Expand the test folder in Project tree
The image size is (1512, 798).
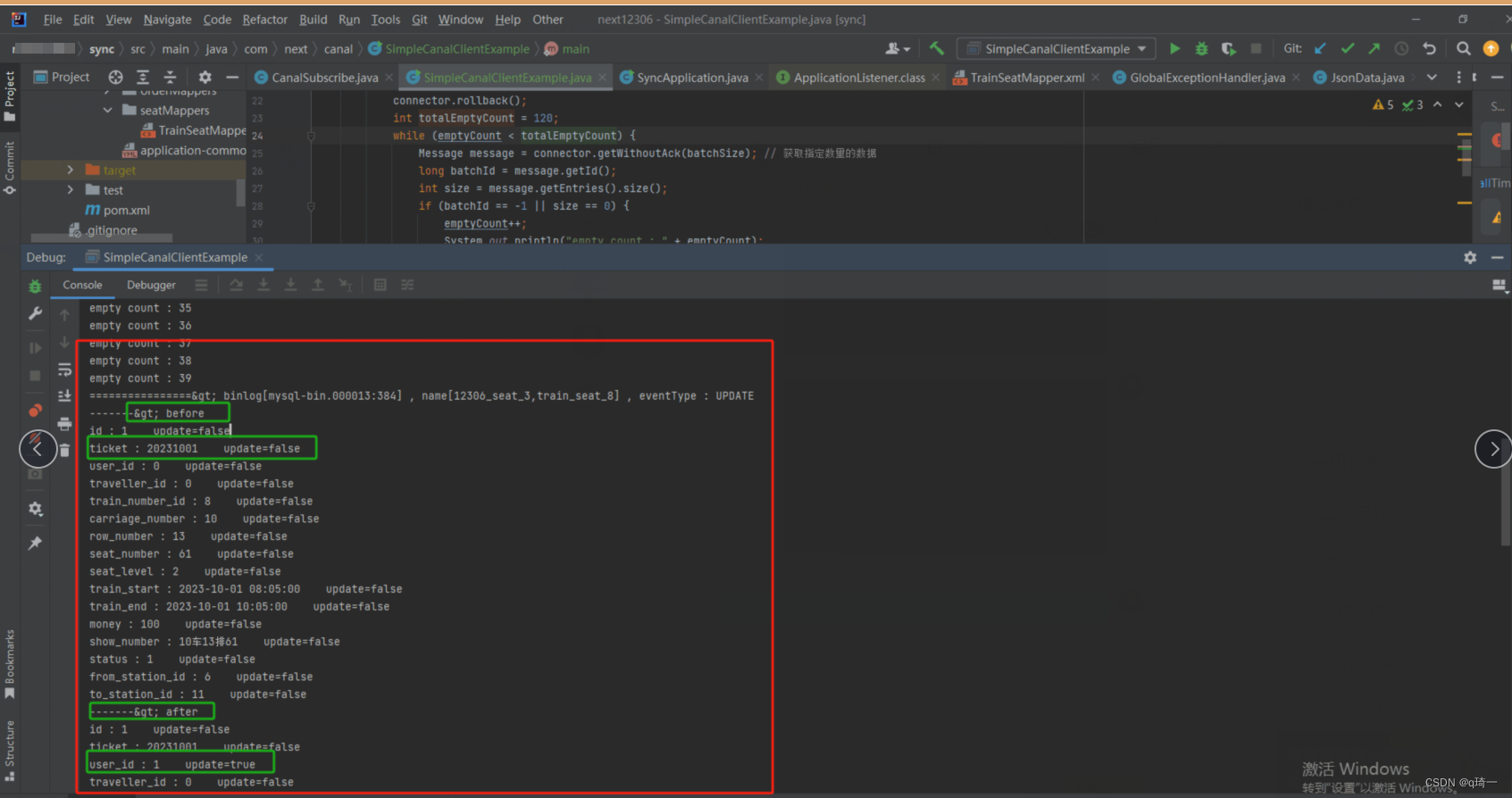point(71,190)
